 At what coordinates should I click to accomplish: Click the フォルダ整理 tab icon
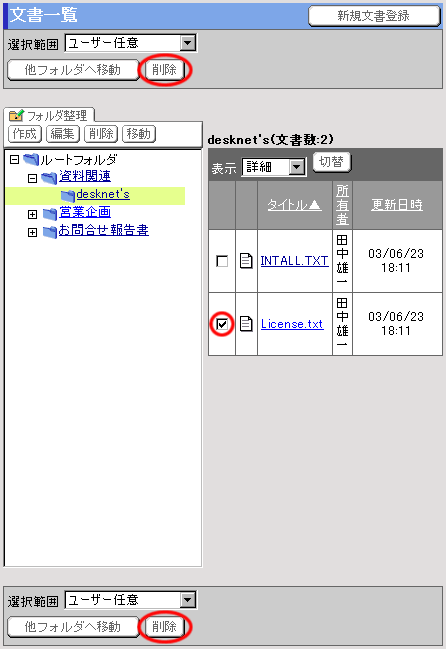[16, 115]
